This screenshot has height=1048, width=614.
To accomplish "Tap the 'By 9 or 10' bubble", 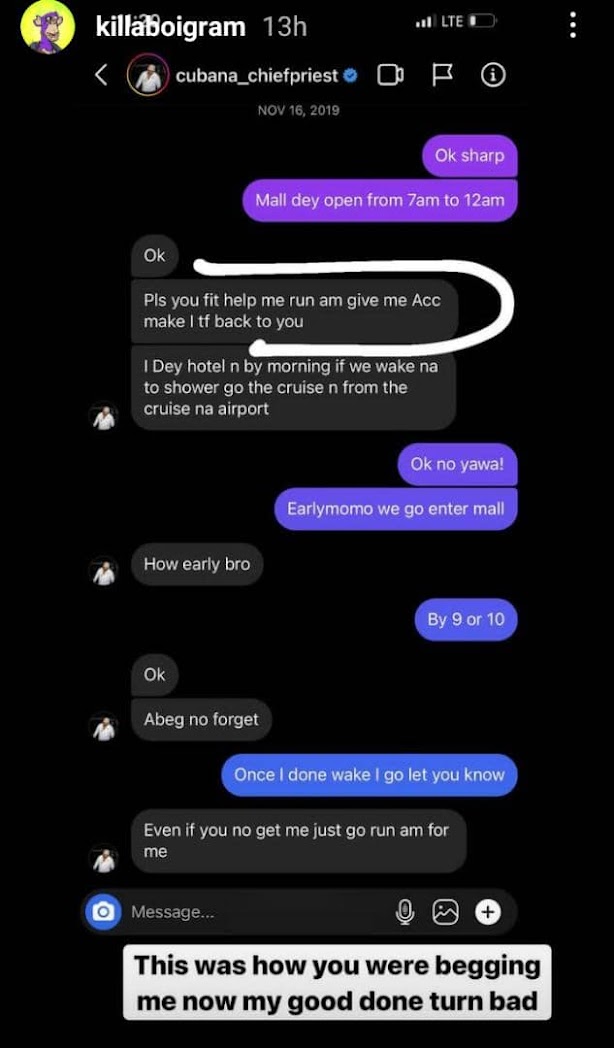I will pyautogui.click(x=466, y=619).
